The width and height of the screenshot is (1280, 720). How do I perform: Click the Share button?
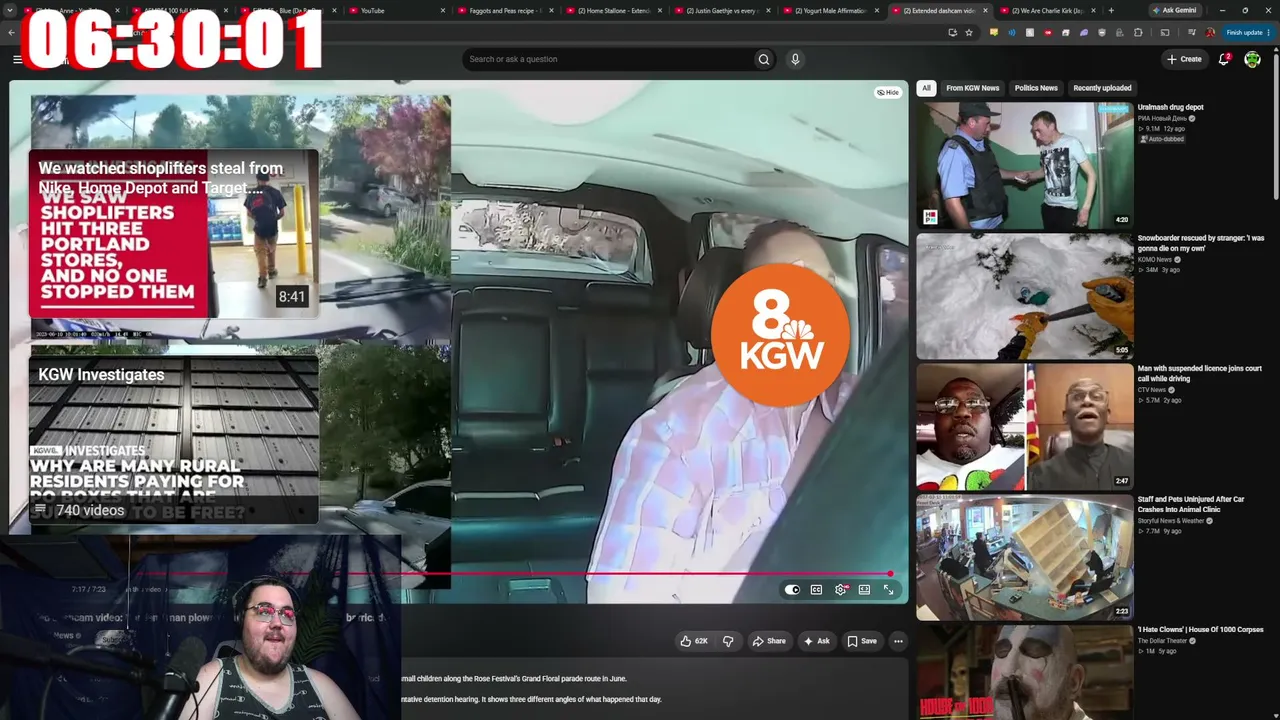click(x=769, y=641)
